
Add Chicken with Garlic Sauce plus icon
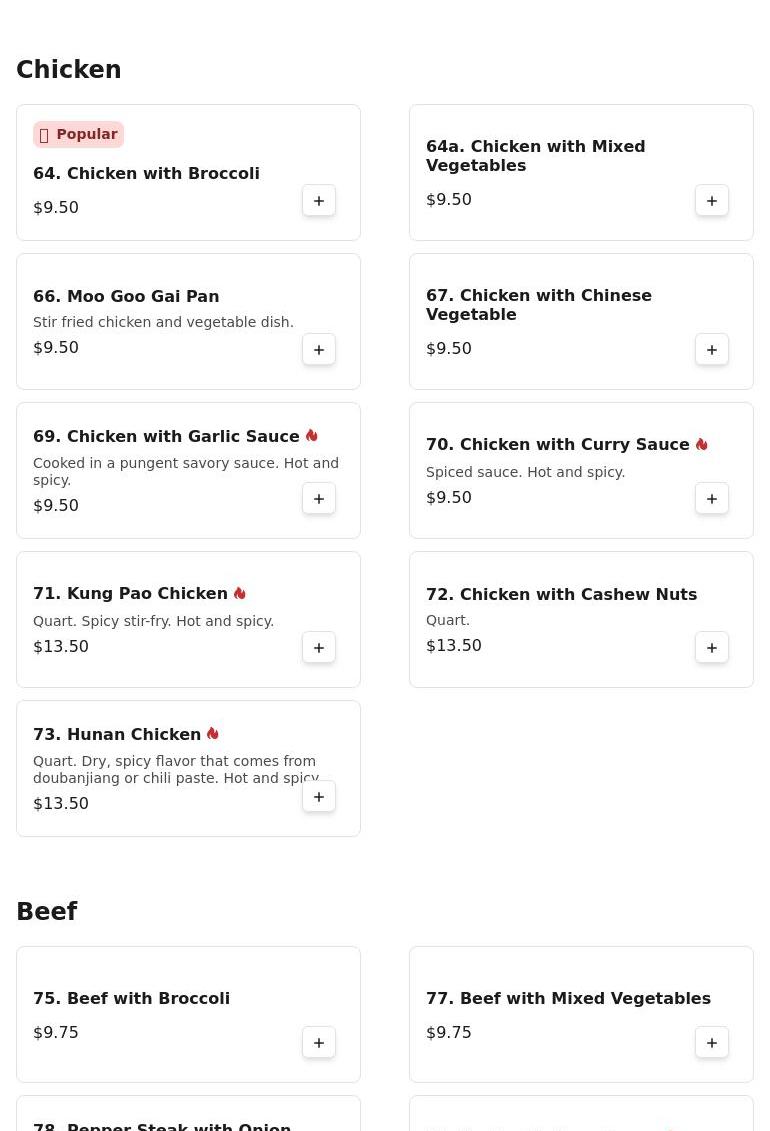pos(319,498)
